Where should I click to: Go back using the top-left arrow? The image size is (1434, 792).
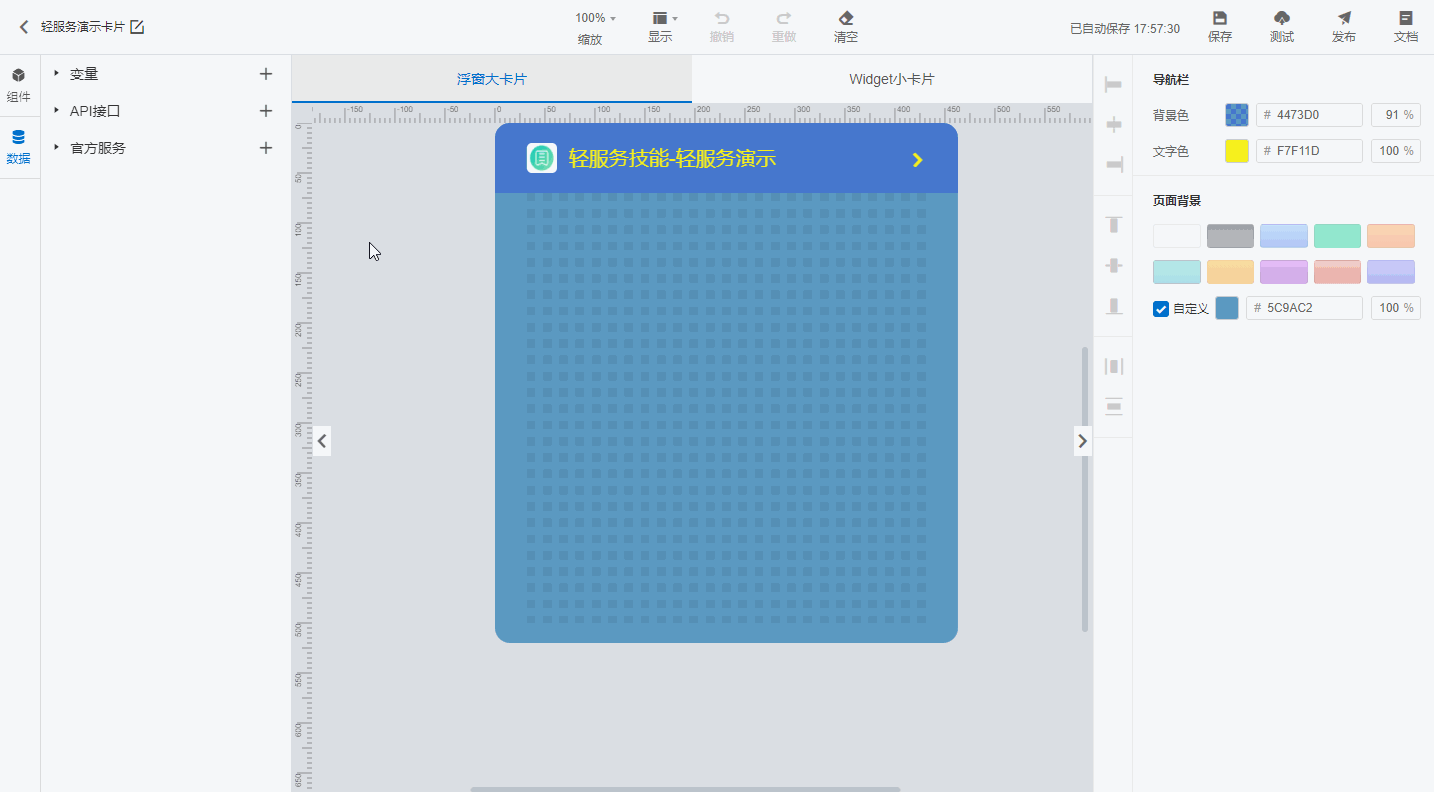click(x=24, y=27)
